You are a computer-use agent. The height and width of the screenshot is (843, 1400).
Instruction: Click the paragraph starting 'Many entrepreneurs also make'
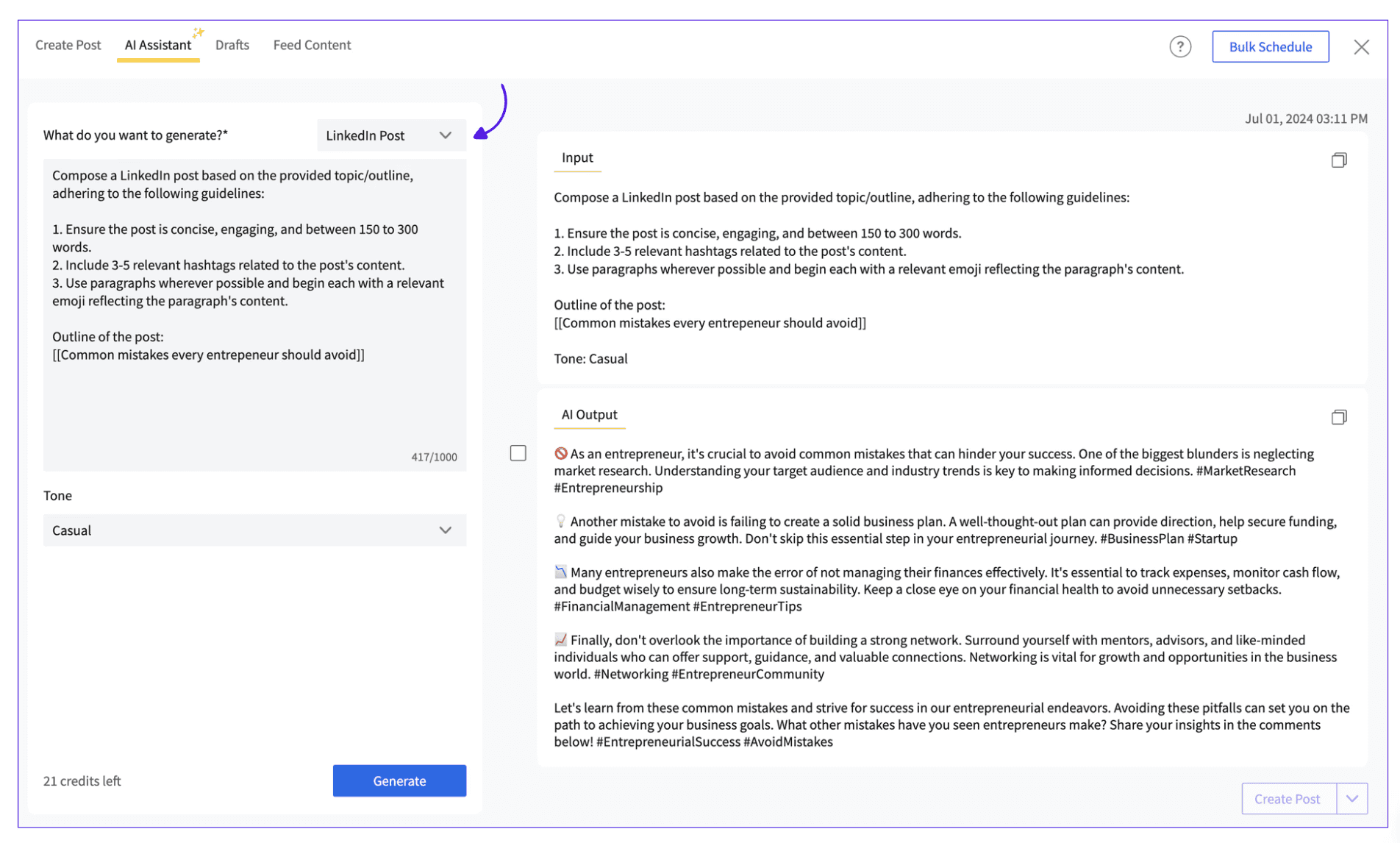[x=947, y=589]
